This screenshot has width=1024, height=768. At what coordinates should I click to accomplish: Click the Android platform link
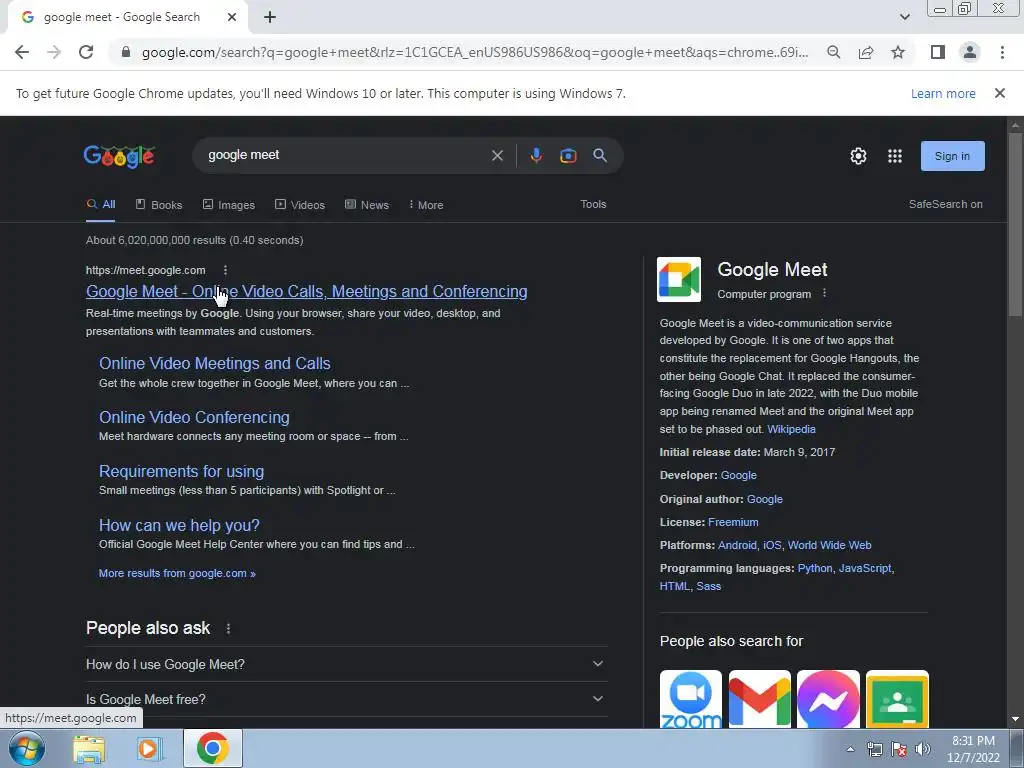coord(737,545)
